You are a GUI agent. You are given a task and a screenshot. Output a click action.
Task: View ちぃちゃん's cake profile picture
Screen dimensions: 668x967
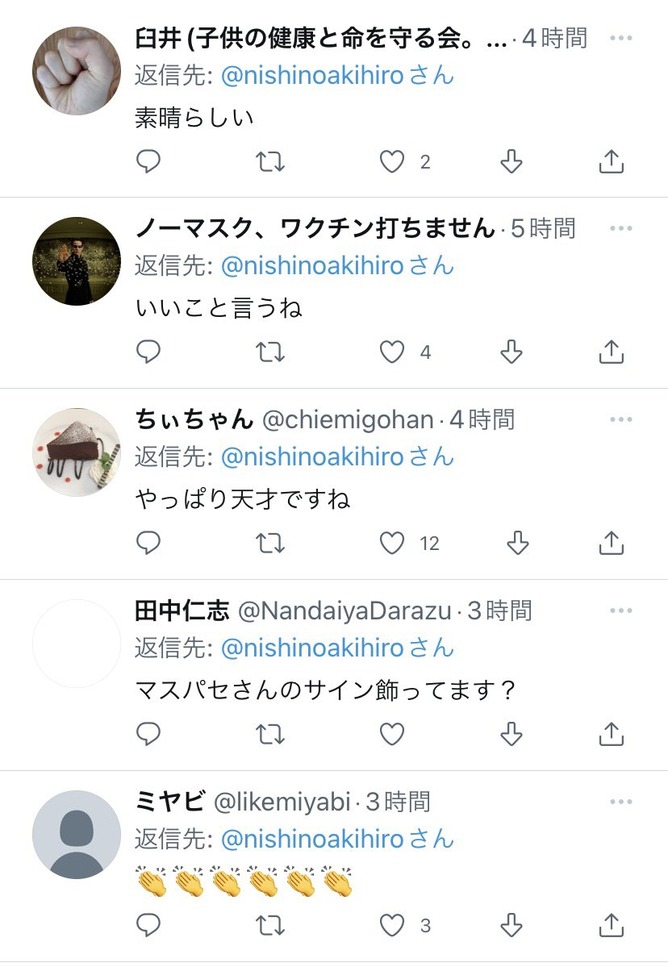[x=76, y=452]
